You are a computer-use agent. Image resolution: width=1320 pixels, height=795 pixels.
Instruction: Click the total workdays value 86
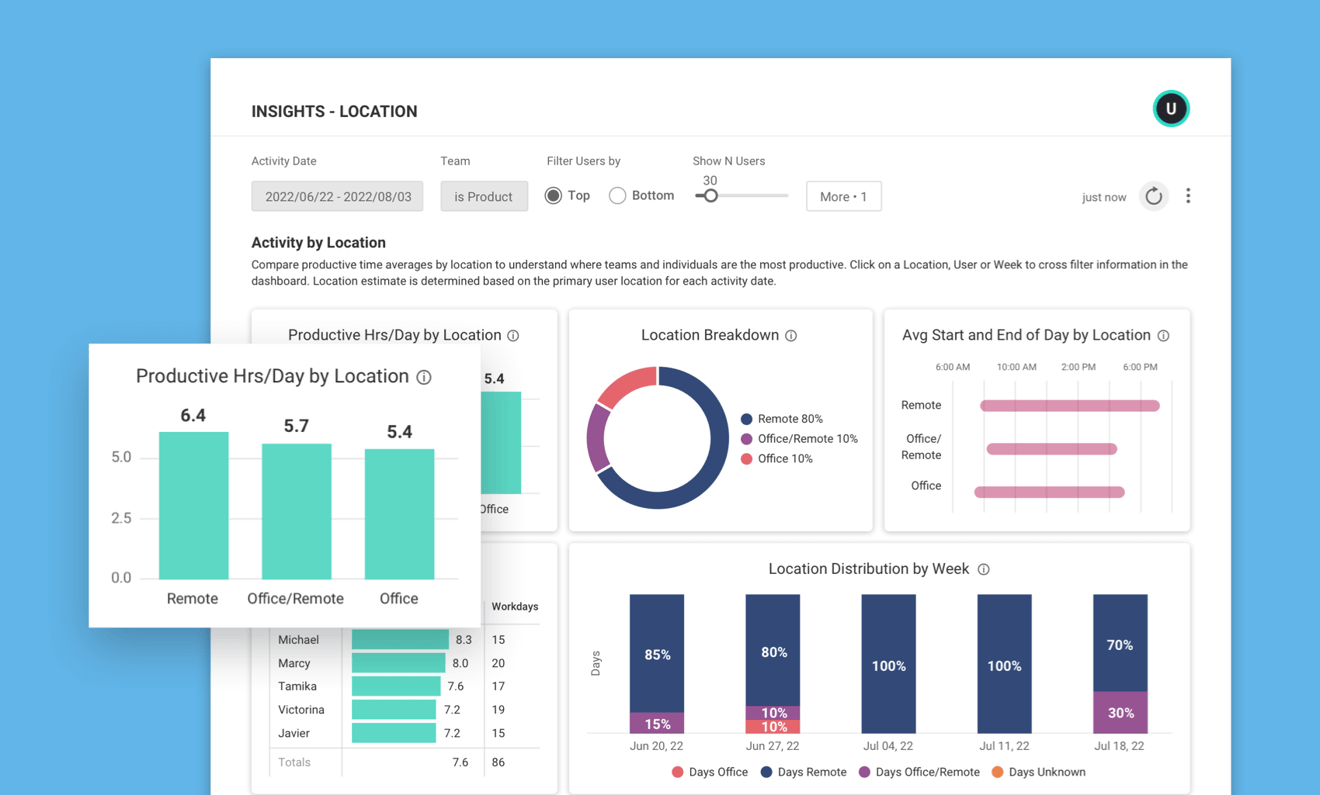pos(498,762)
